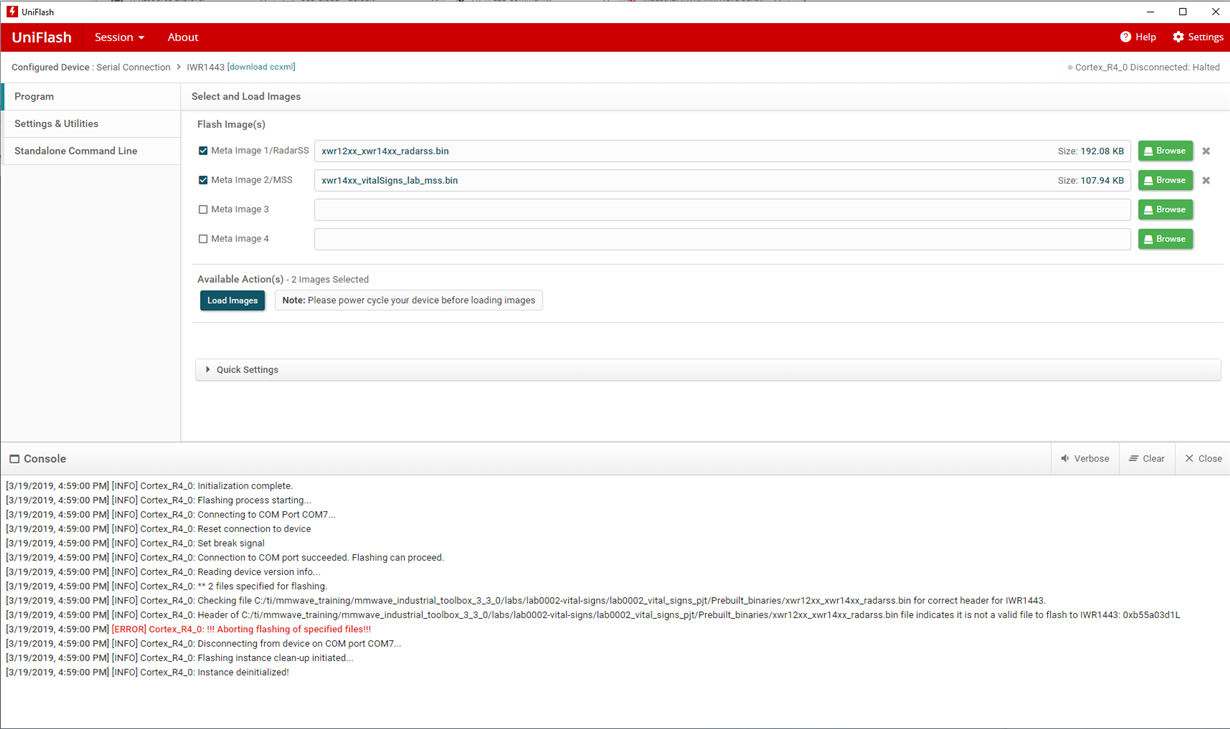Remove Meta Image 1 with the X icon

pyautogui.click(x=1206, y=151)
